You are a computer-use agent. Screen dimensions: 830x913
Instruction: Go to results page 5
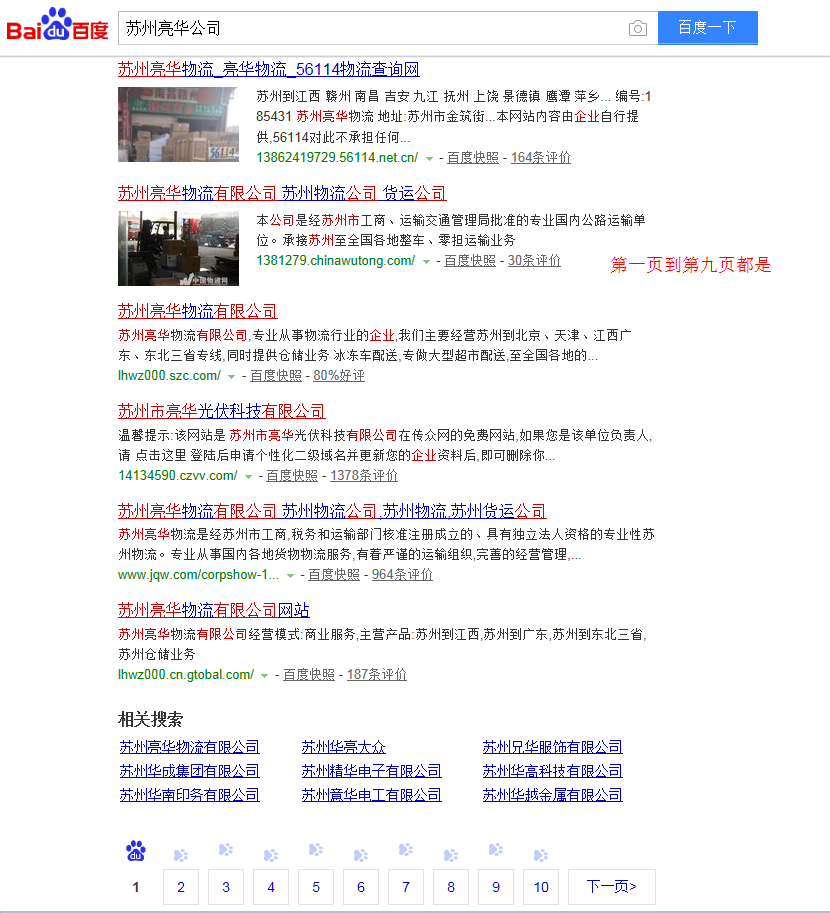tap(316, 887)
